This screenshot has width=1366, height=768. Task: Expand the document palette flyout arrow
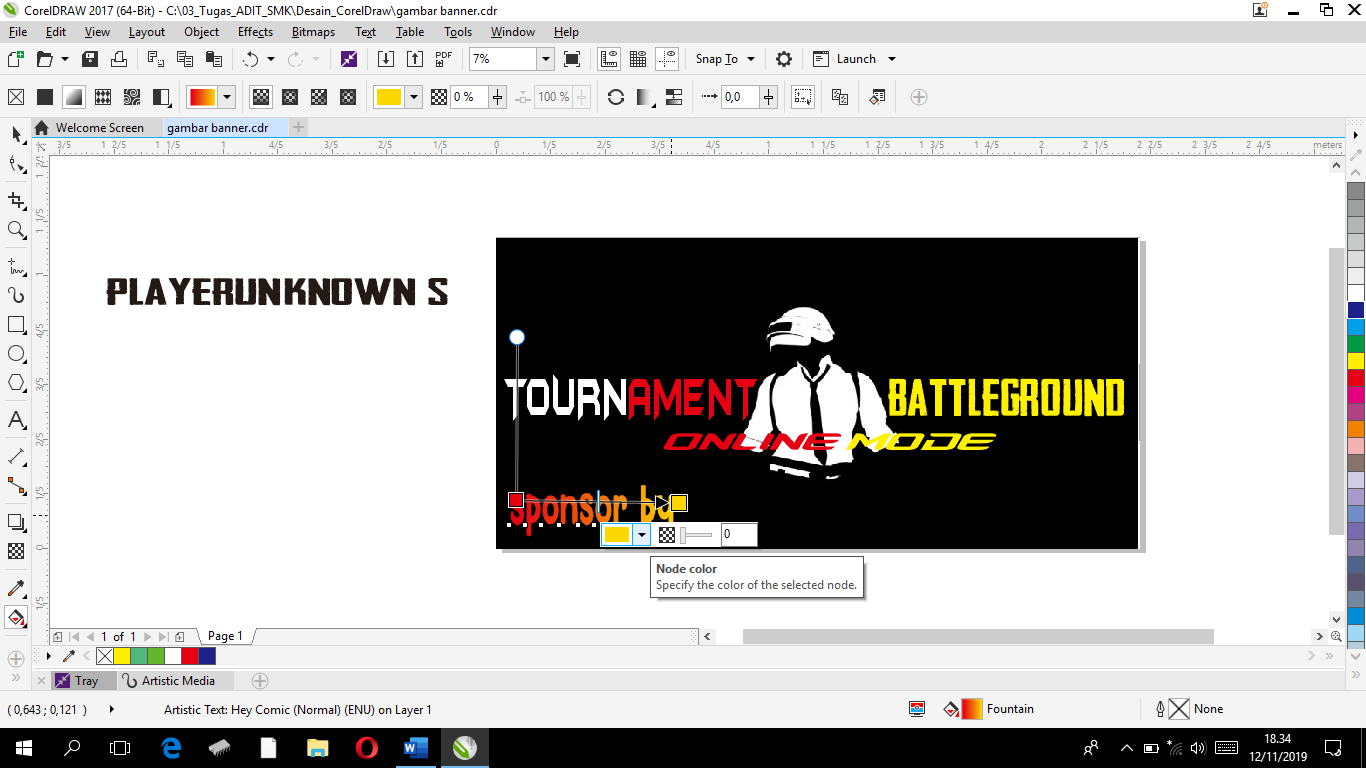coord(49,656)
